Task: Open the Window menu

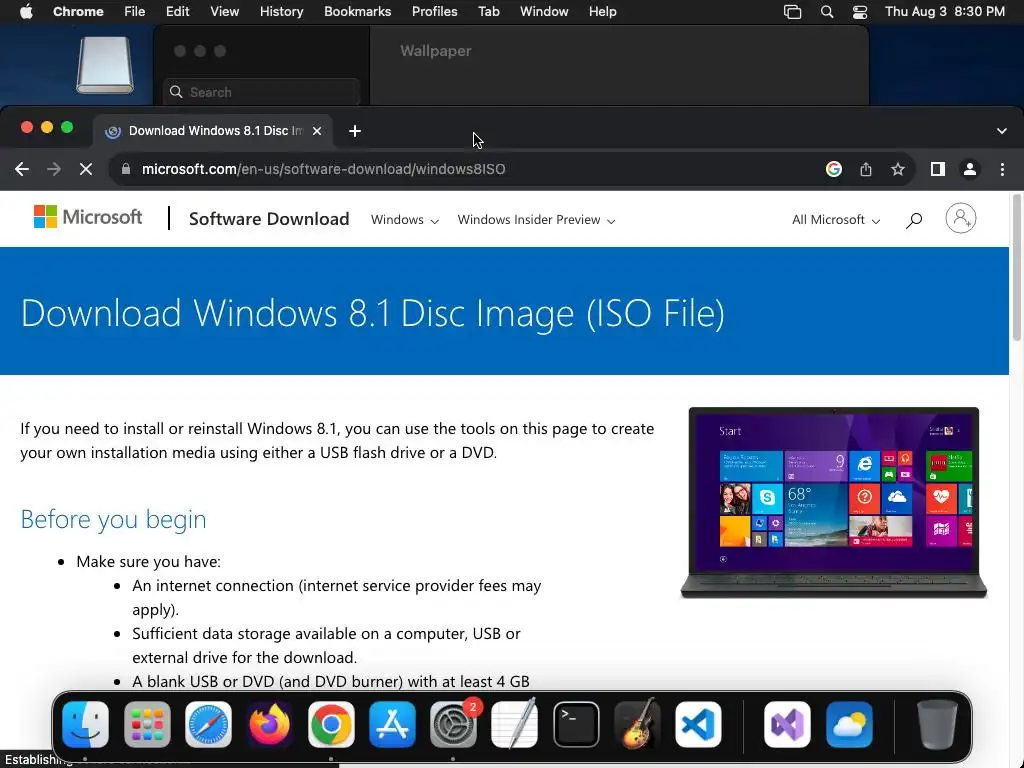Action: tap(544, 12)
